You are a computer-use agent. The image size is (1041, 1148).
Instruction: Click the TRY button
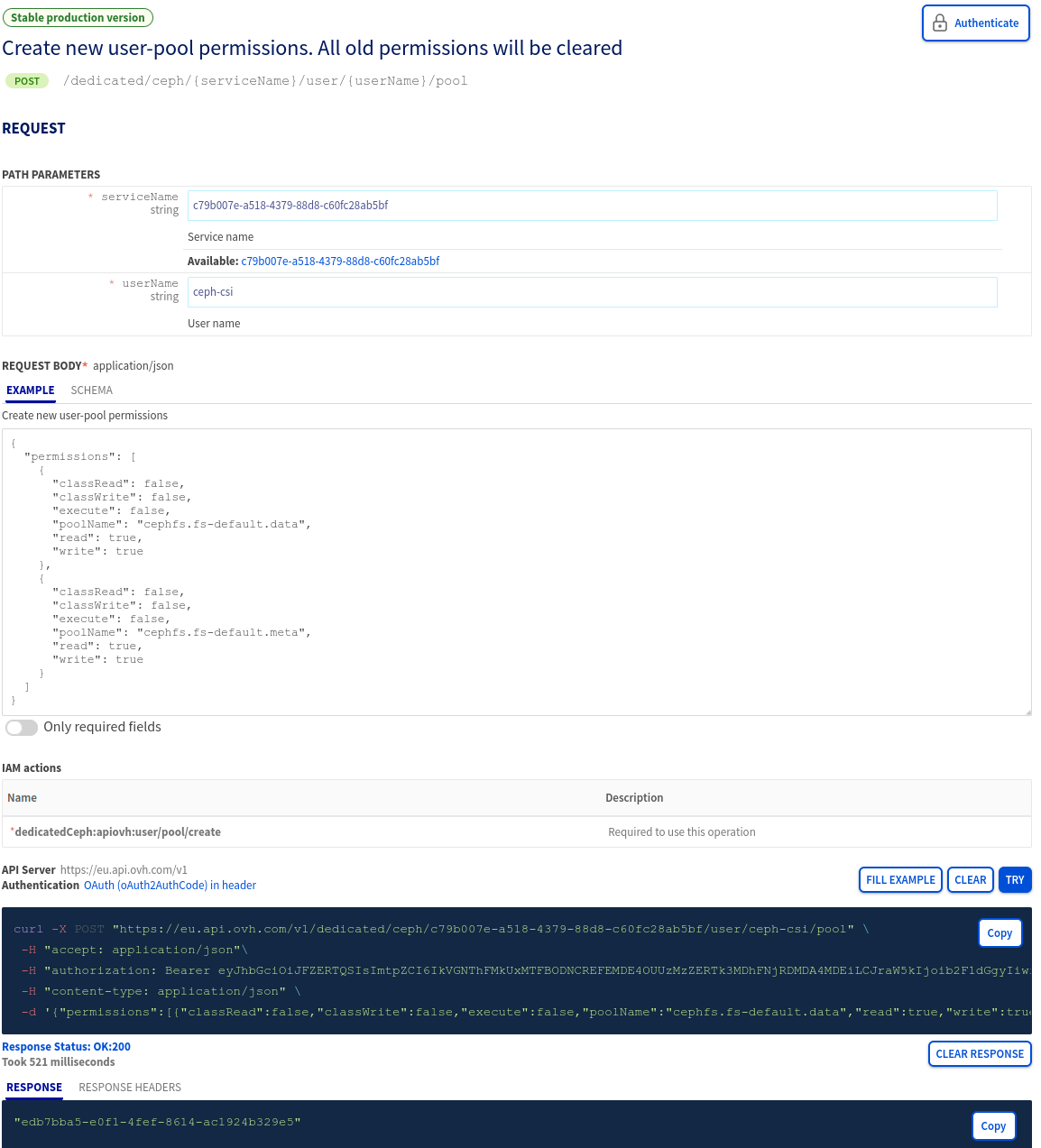(x=1014, y=879)
